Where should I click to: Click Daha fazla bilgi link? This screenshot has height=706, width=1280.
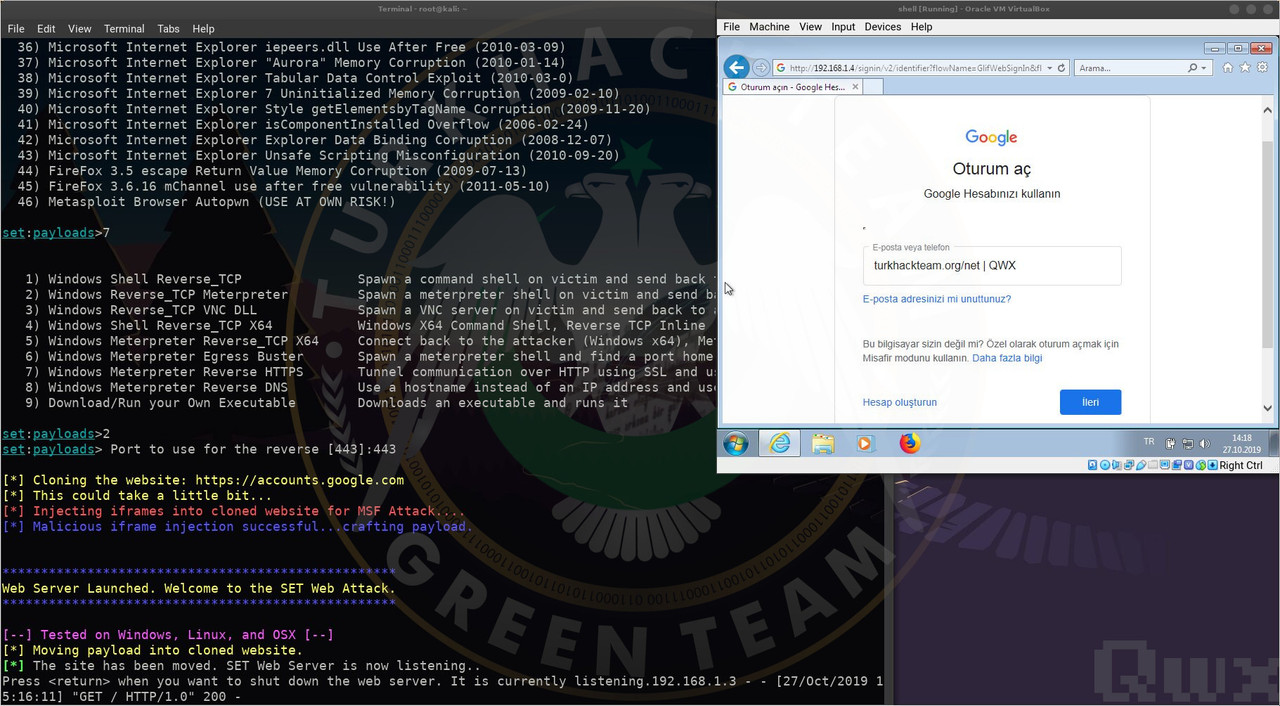click(x=1007, y=358)
